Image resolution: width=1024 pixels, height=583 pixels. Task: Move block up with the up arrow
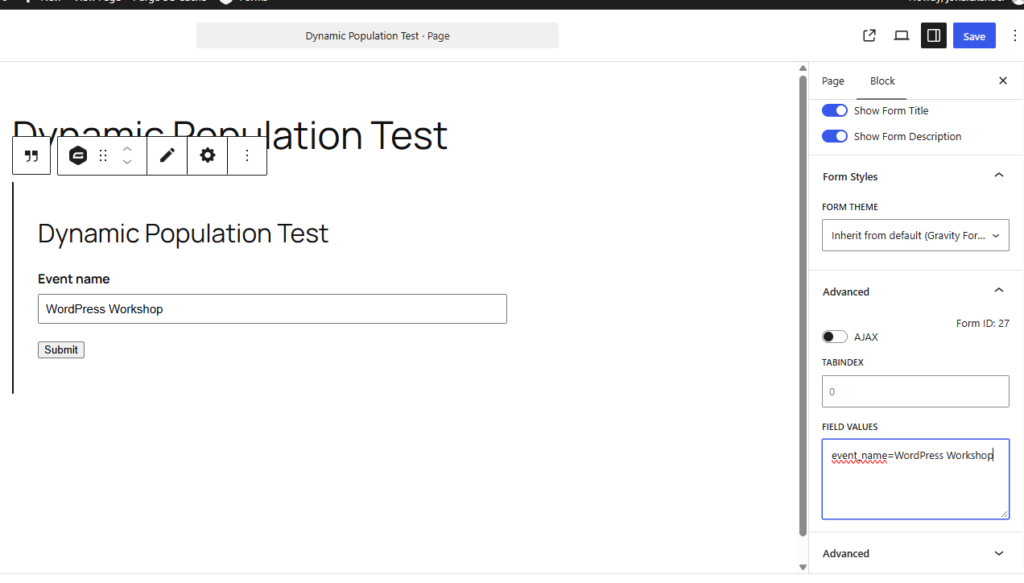(x=127, y=149)
